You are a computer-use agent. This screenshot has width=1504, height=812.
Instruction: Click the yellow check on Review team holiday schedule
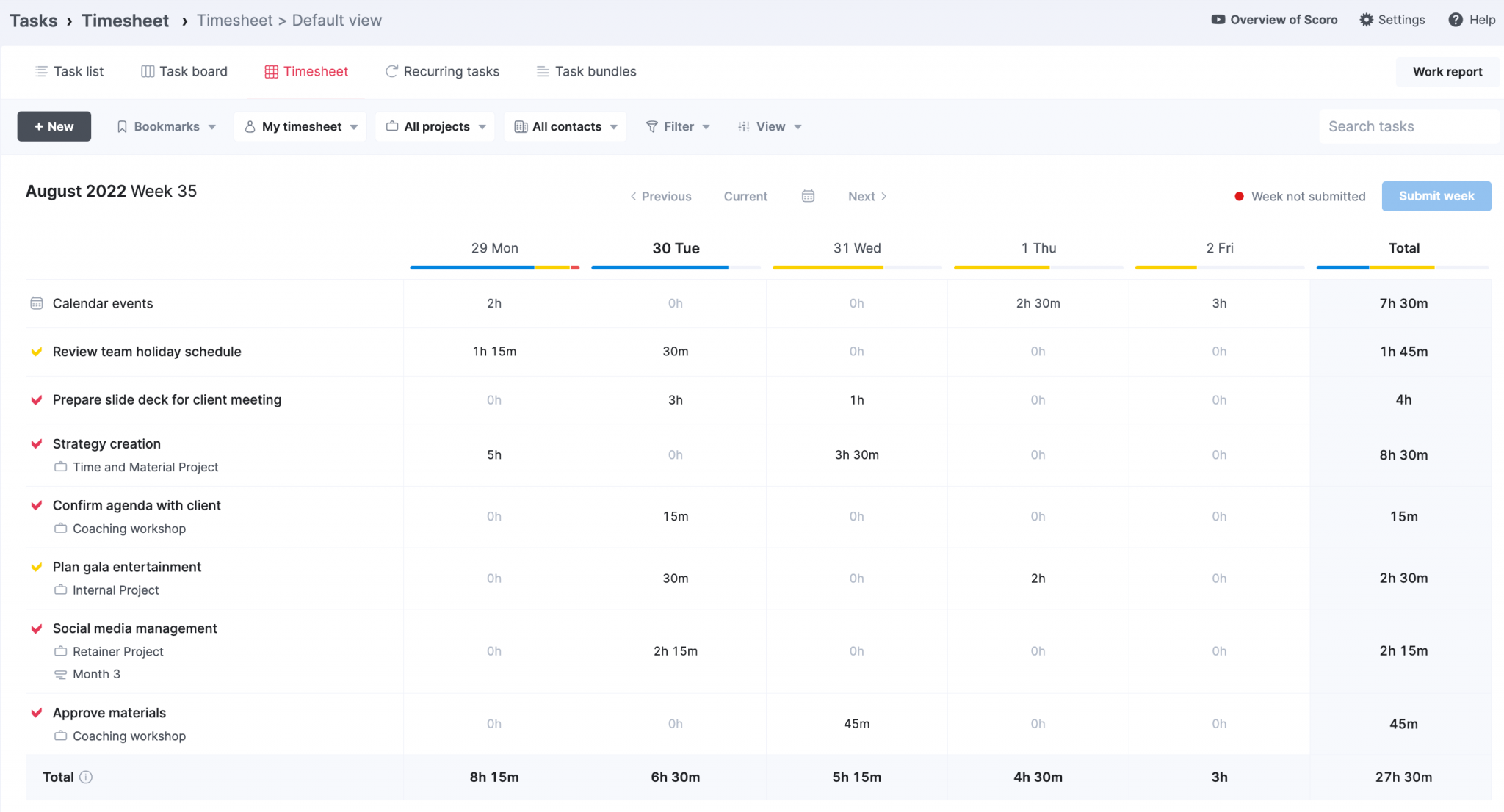(x=37, y=352)
